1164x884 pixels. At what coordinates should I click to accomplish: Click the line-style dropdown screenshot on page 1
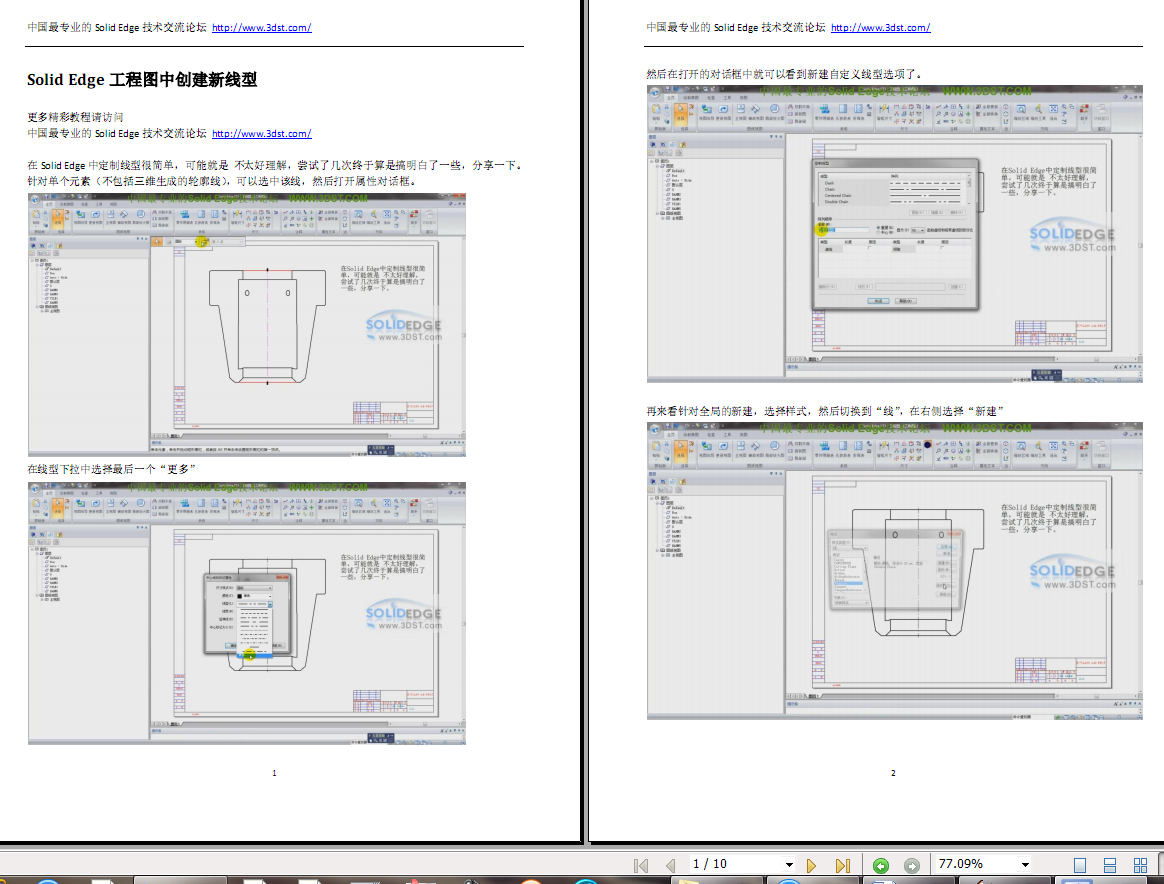(x=247, y=613)
